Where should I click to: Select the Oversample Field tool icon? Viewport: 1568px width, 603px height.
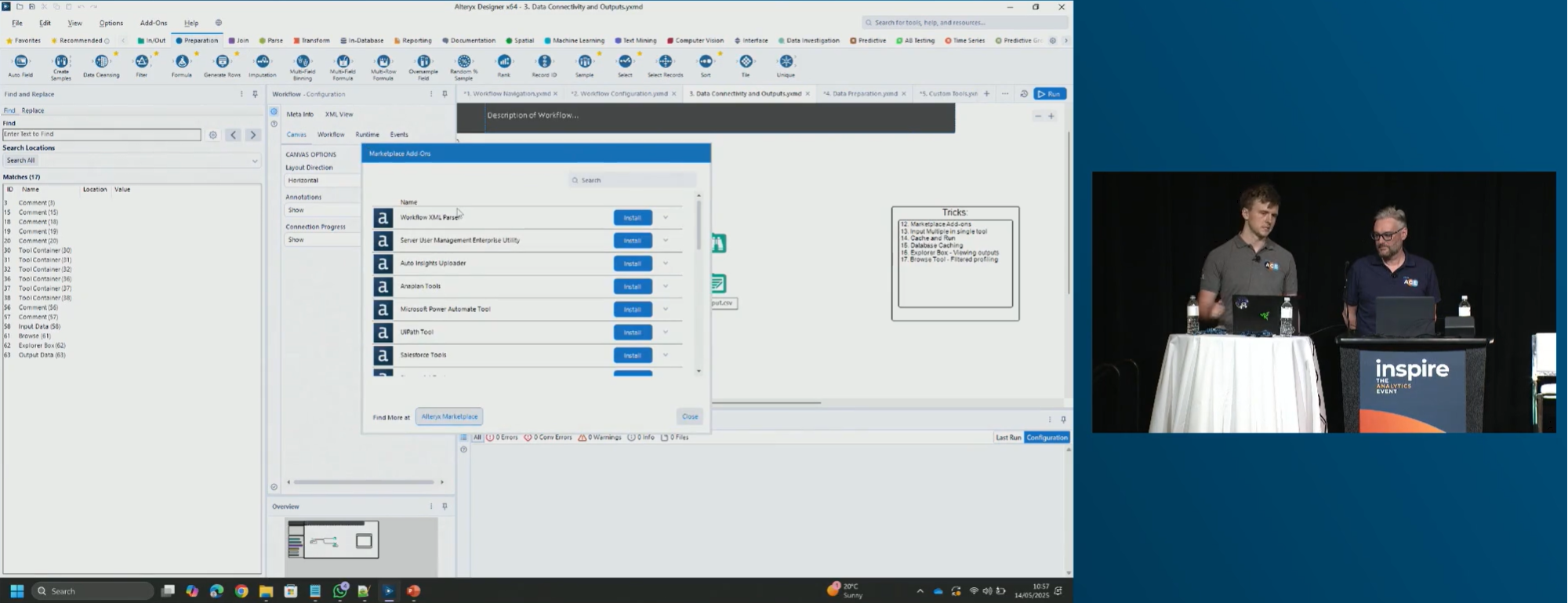(423, 61)
